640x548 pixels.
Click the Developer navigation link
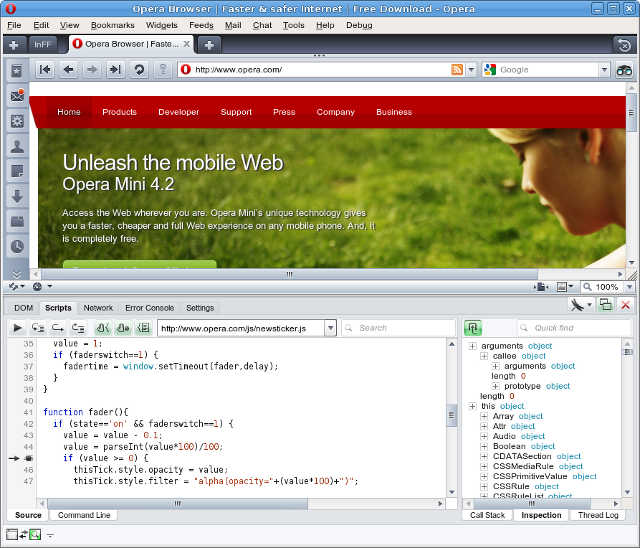pyautogui.click(x=179, y=112)
